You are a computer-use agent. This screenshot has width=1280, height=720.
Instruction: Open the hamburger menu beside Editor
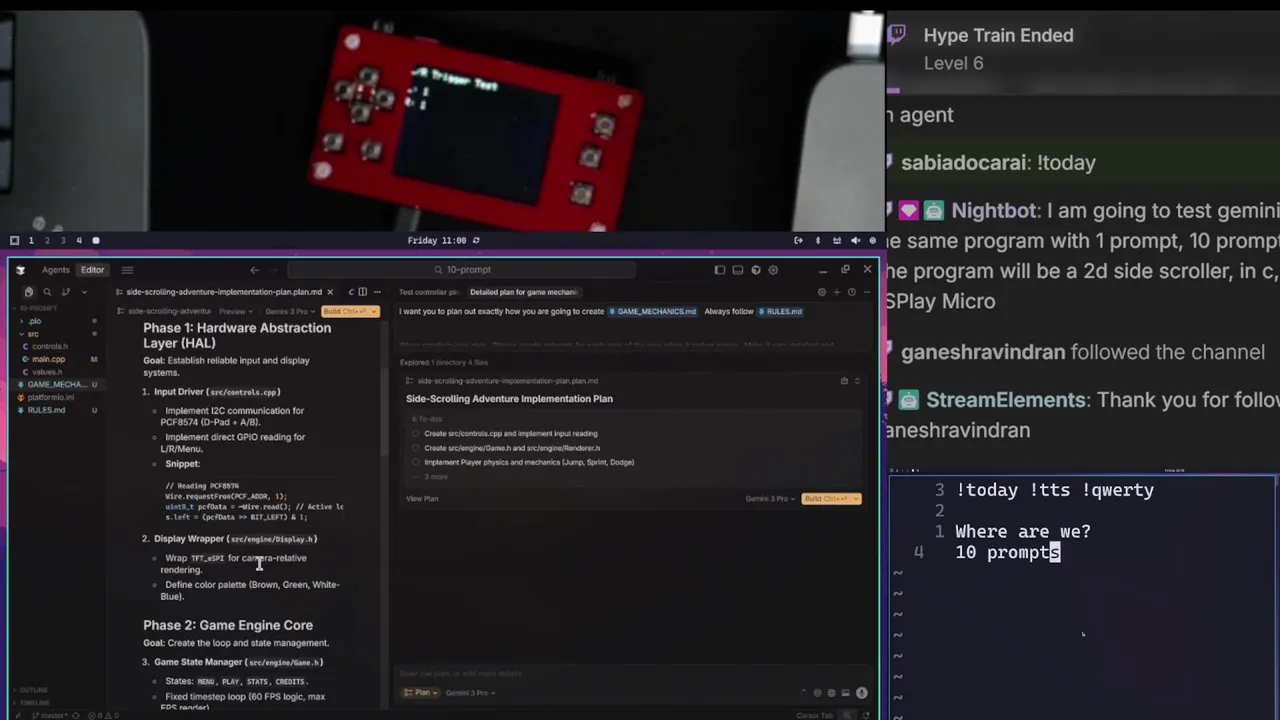(x=127, y=270)
